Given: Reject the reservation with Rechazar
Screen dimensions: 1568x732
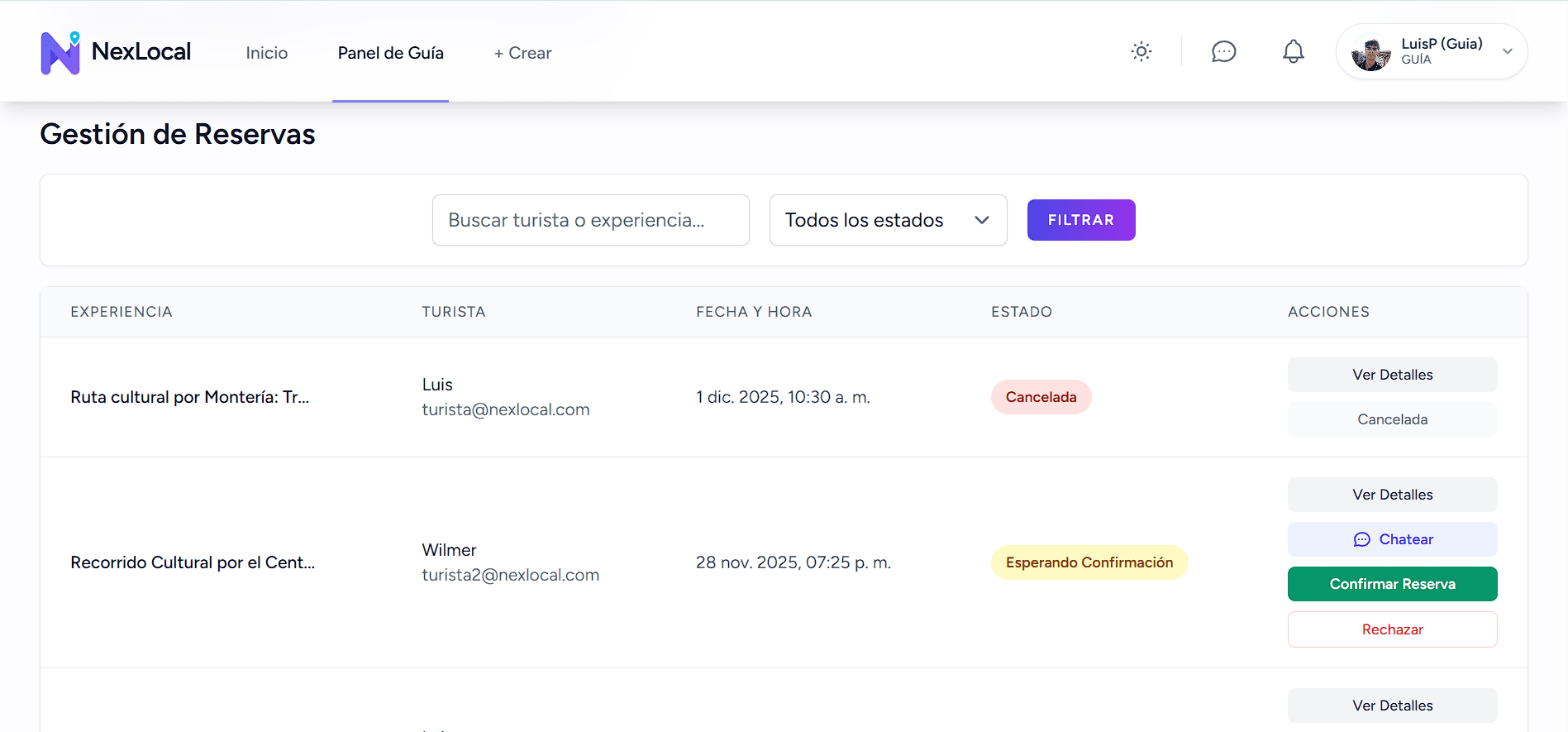Looking at the screenshot, I should (x=1392, y=629).
